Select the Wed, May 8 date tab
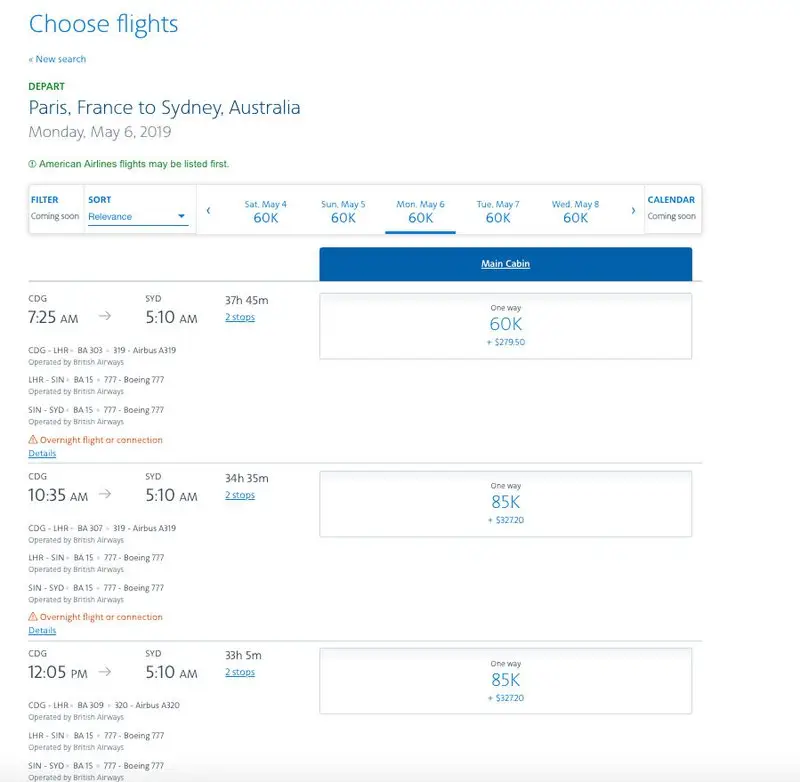800x782 pixels. click(575, 211)
